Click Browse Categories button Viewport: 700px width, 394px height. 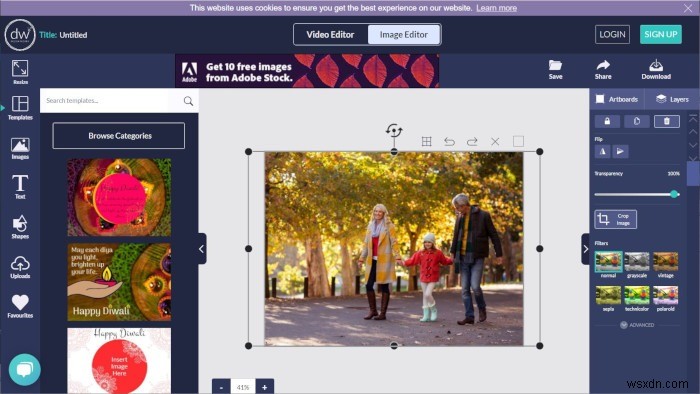pyautogui.click(x=119, y=136)
